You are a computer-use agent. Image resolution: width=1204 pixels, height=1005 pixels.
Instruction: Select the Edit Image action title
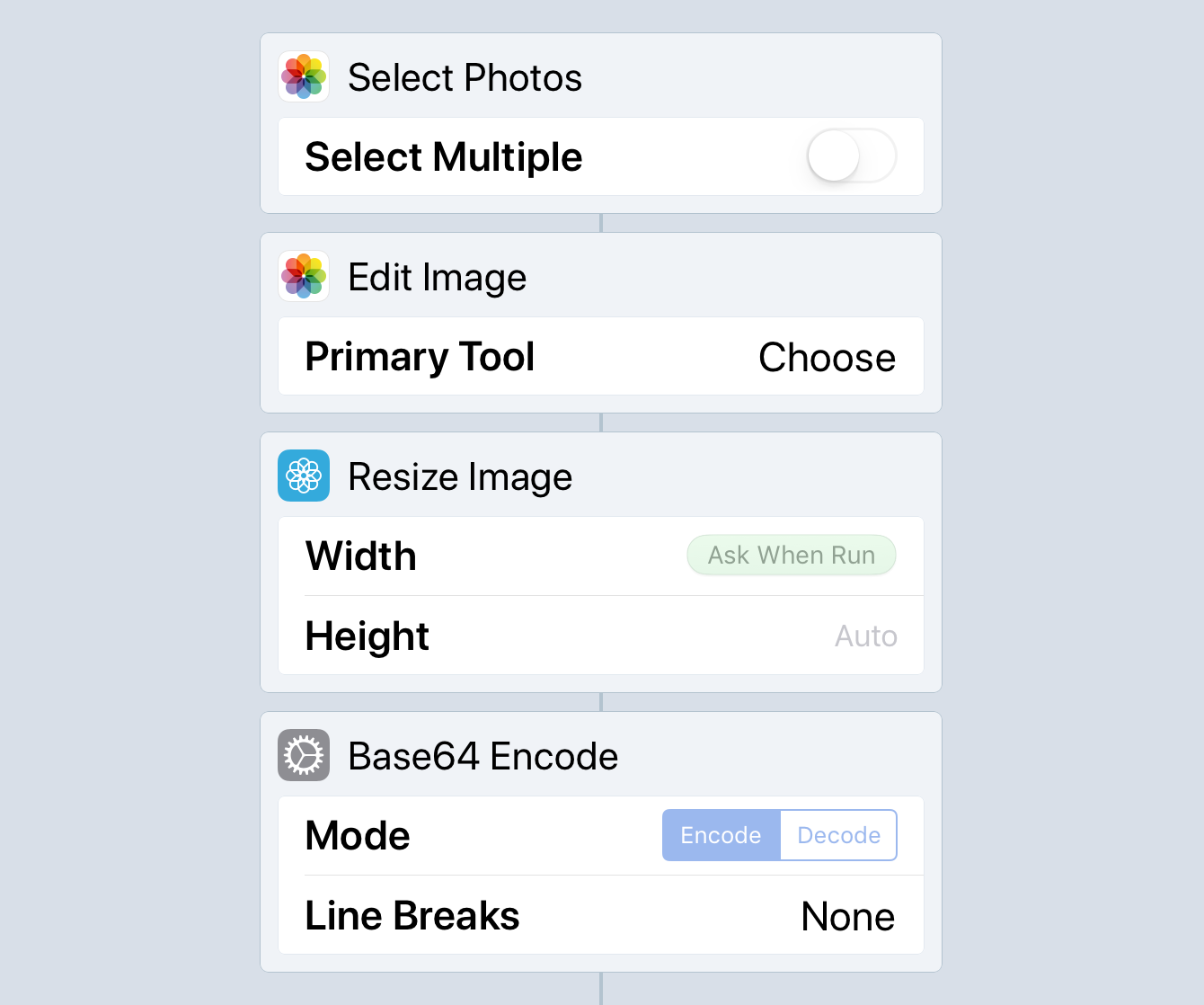(437, 277)
